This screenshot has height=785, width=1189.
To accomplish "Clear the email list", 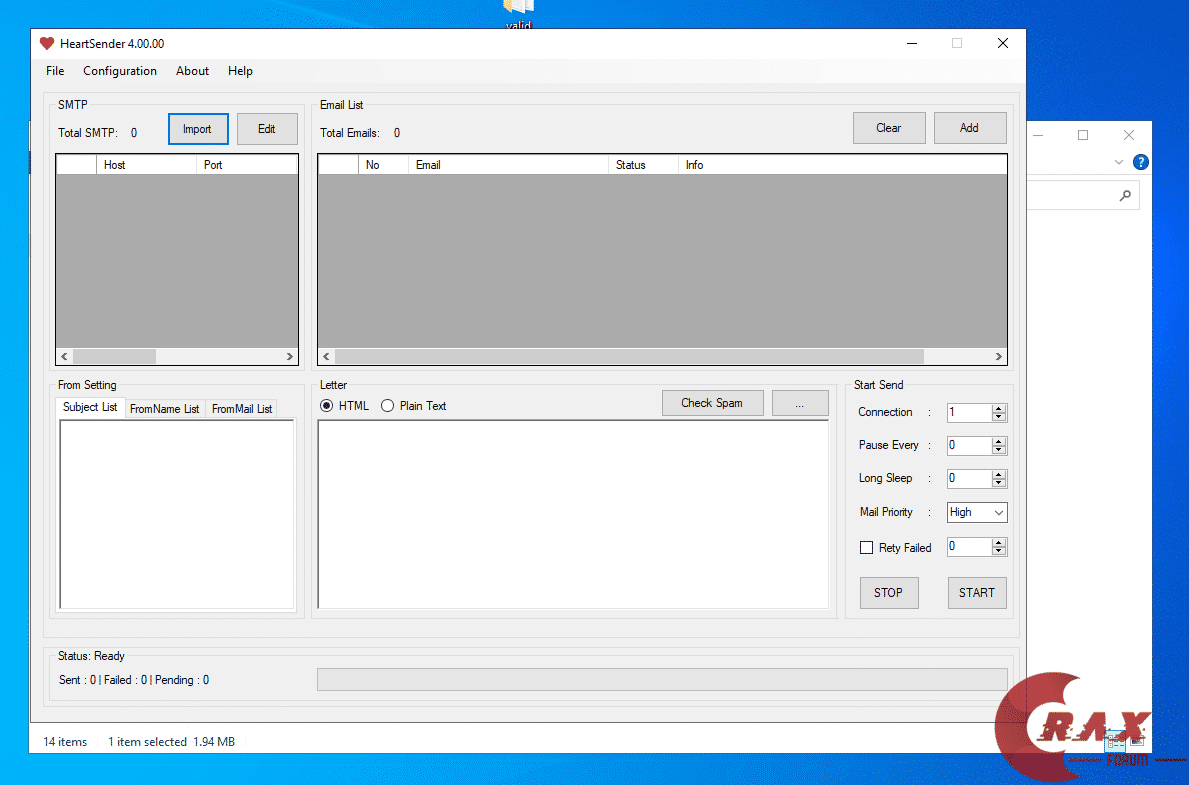I will point(889,128).
